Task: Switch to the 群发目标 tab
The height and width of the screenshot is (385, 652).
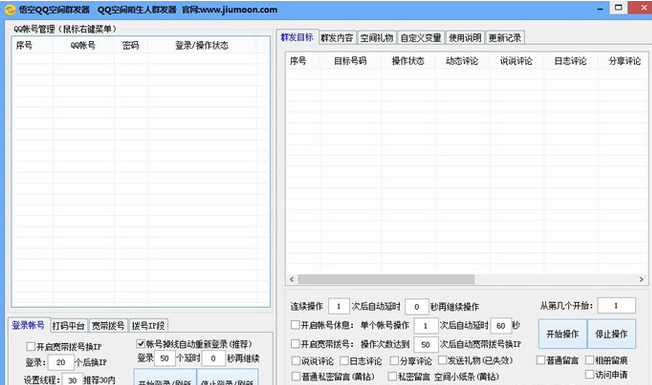Action: [297, 37]
